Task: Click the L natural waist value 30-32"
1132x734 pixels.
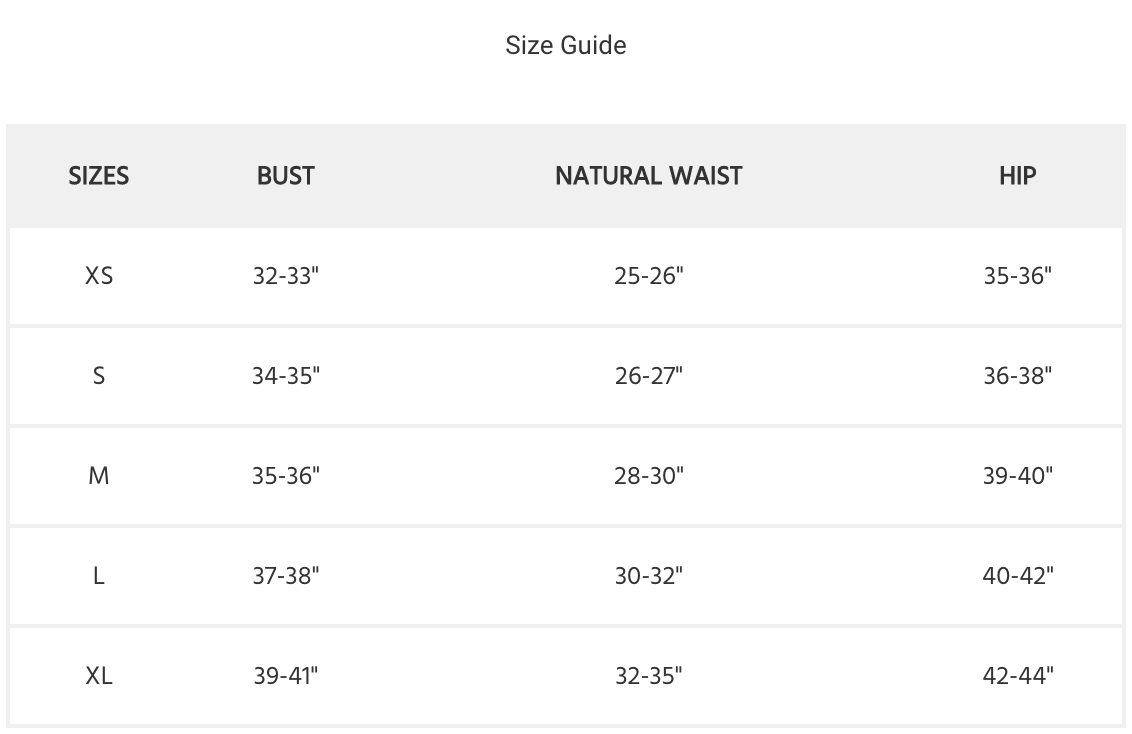Action: (x=648, y=576)
